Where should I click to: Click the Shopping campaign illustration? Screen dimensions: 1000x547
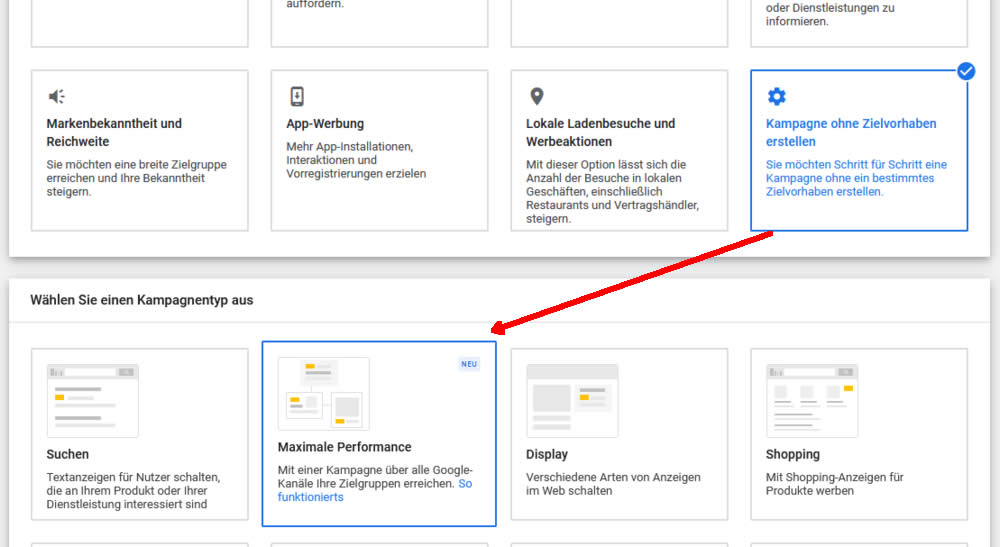click(x=812, y=400)
